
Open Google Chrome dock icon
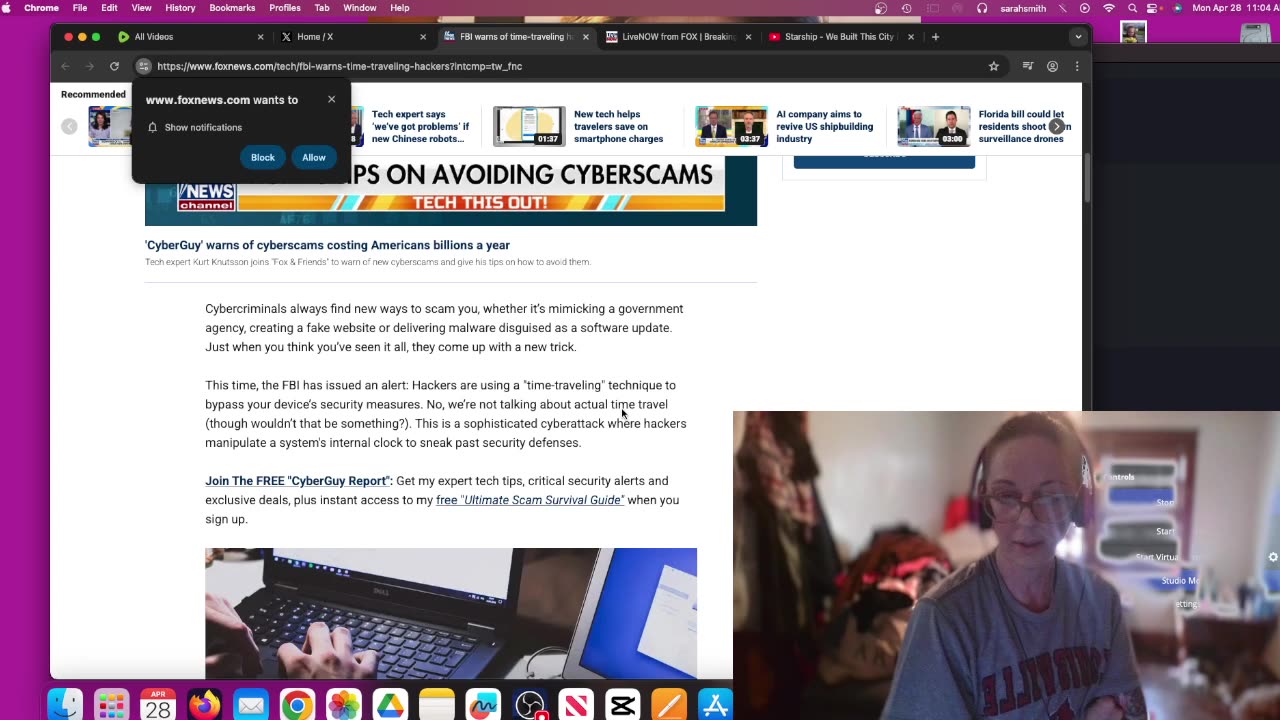(x=297, y=705)
